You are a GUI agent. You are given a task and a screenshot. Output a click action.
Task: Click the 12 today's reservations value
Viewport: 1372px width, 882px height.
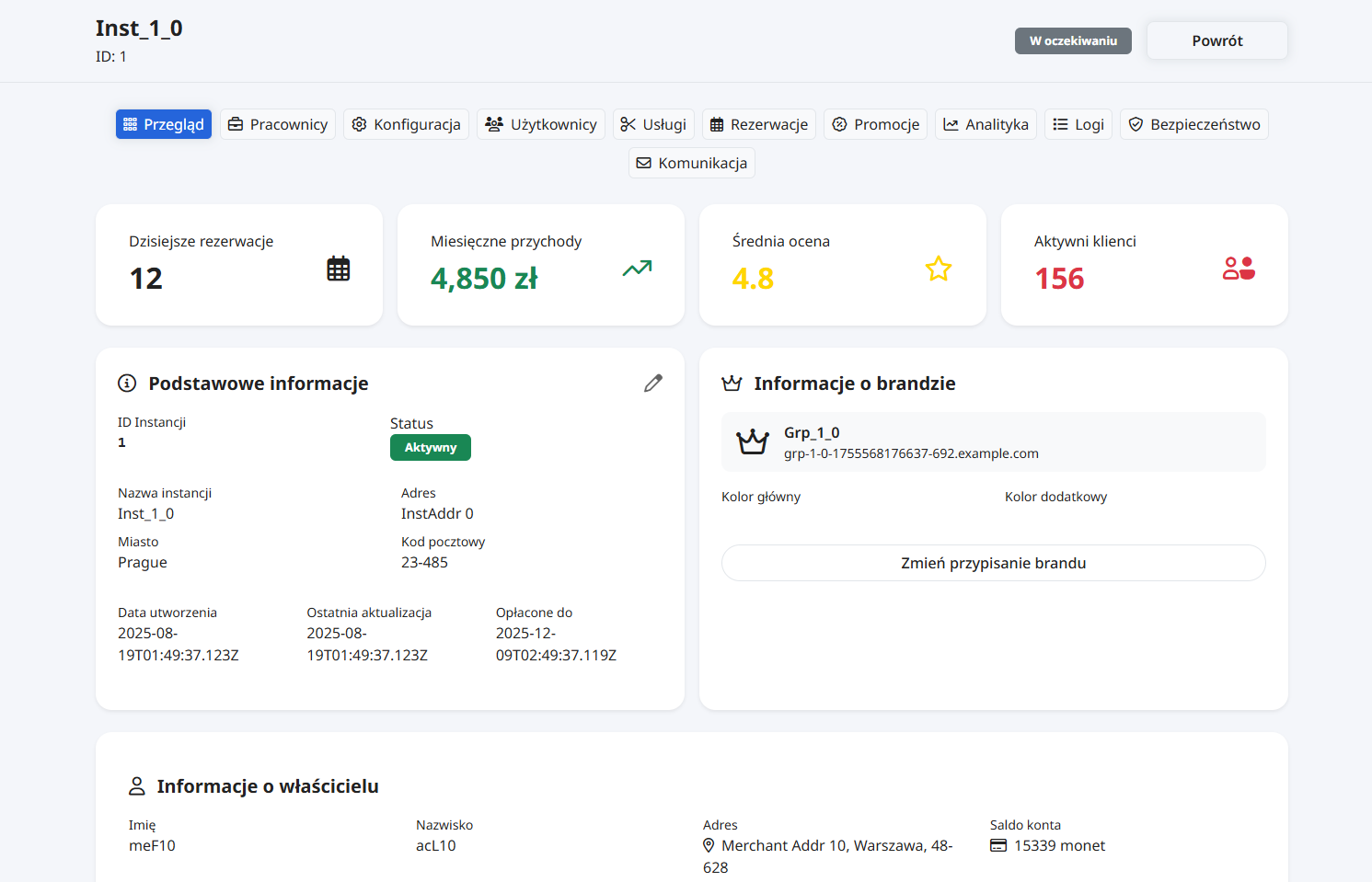(146, 279)
